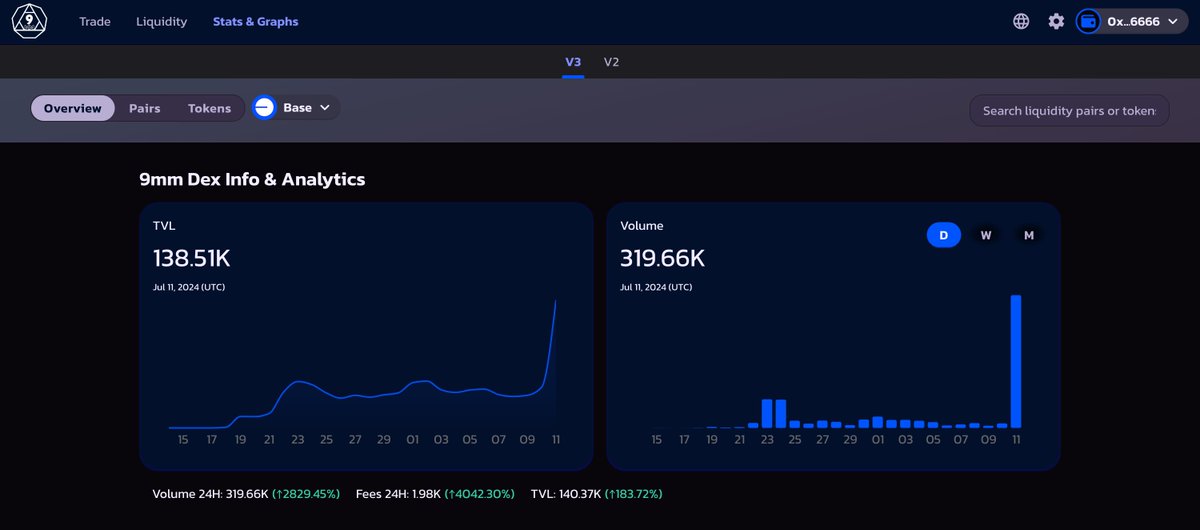Click the TVL chart title label
1200x530 pixels.
click(x=164, y=226)
